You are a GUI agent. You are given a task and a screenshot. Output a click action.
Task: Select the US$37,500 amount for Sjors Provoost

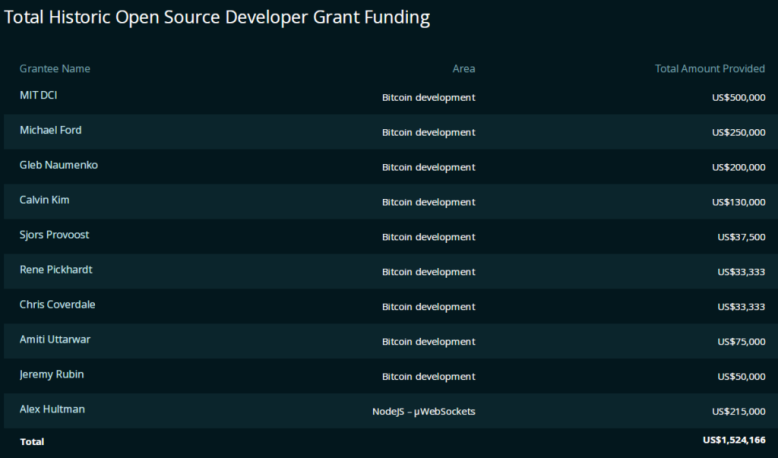click(x=741, y=237)
